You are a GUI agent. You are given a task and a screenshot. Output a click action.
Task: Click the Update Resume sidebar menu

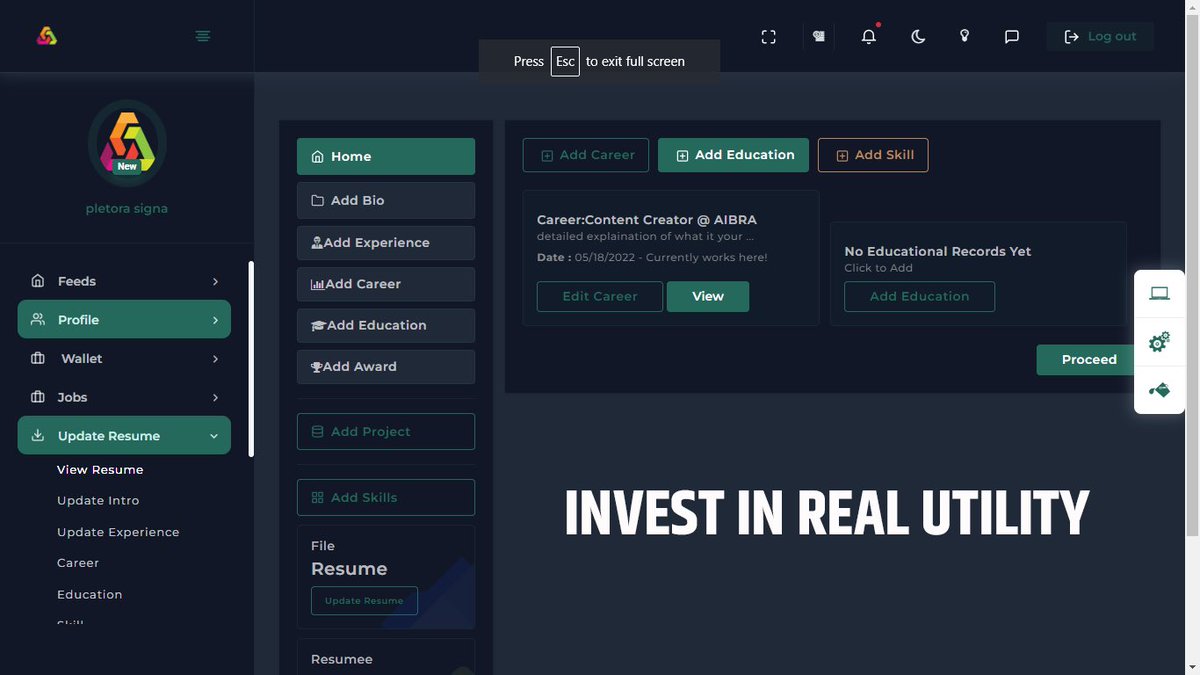click(x=124, y=436)
